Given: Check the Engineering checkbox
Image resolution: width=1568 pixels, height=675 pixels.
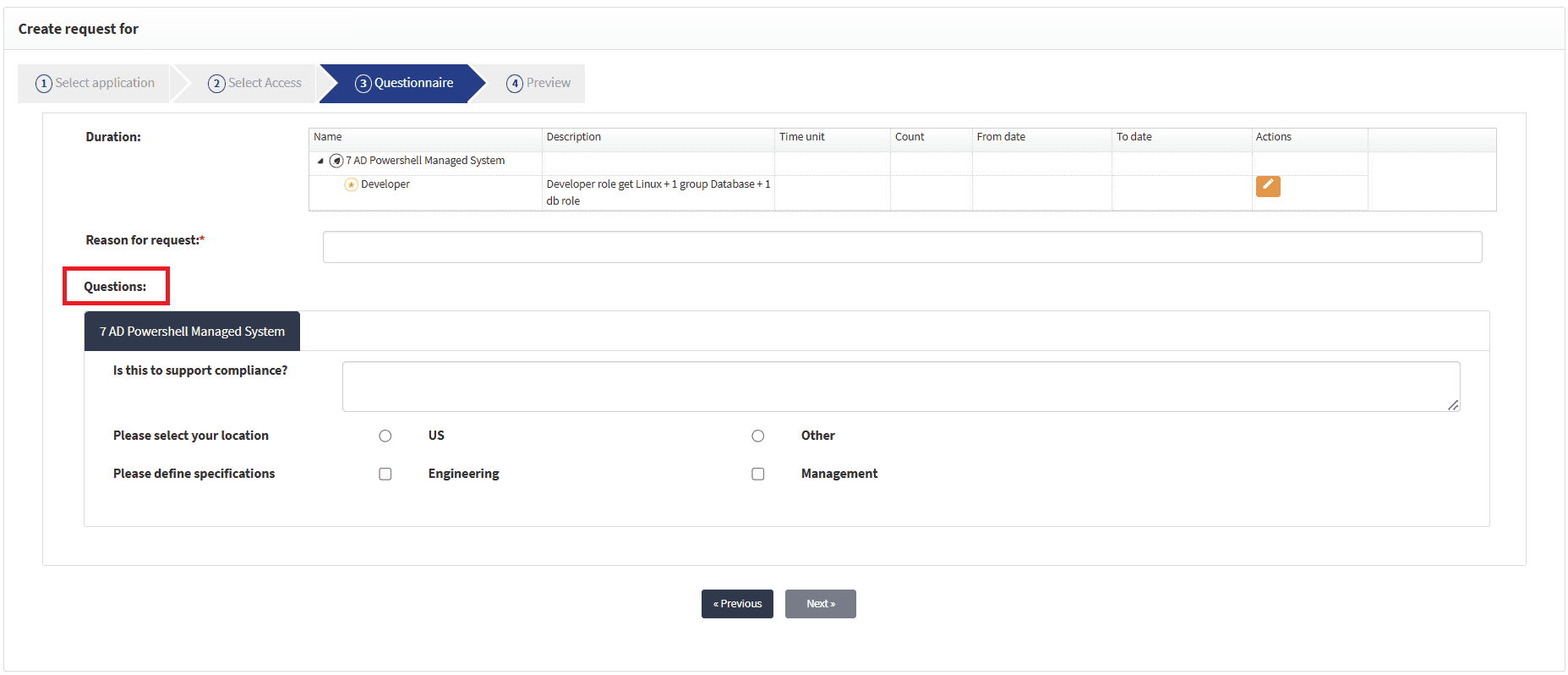Looking at the screenshot, I should 385,474.
